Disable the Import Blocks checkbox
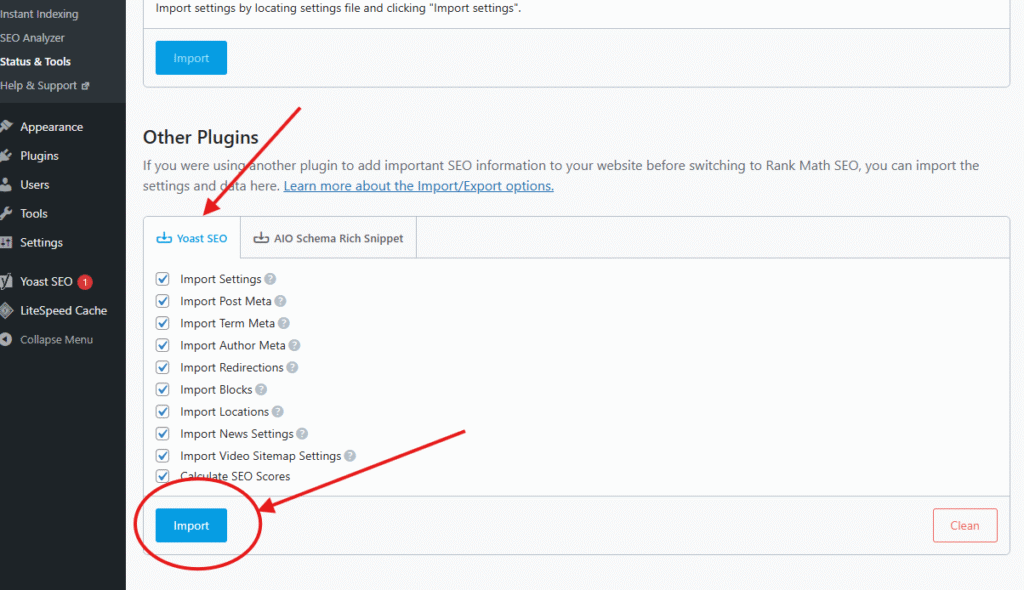1024x590 pixels. pyautogui.click(x=163, y=389)
